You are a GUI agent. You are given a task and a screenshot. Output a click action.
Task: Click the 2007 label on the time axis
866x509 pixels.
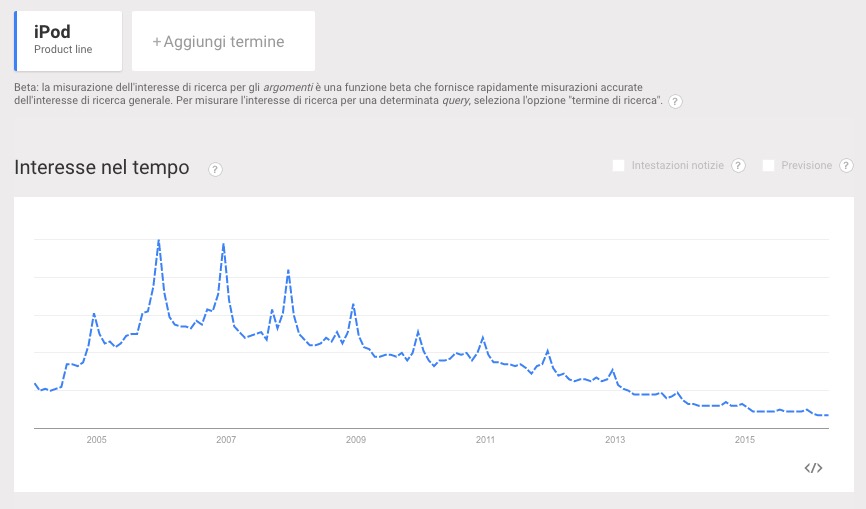click(x=226, y=439)
